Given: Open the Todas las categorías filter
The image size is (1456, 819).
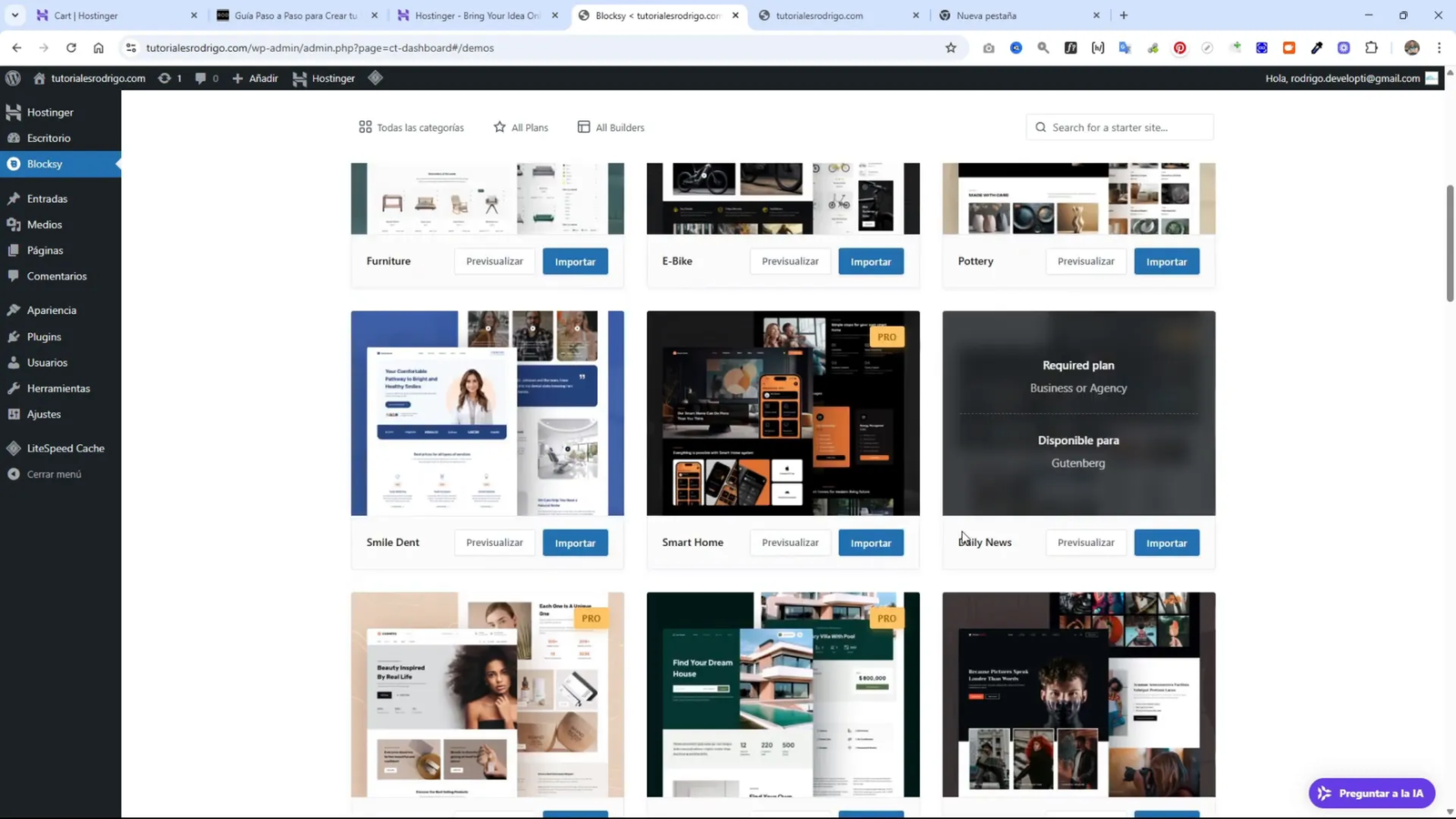Looking at the screenshot, I should click(411, 127).
